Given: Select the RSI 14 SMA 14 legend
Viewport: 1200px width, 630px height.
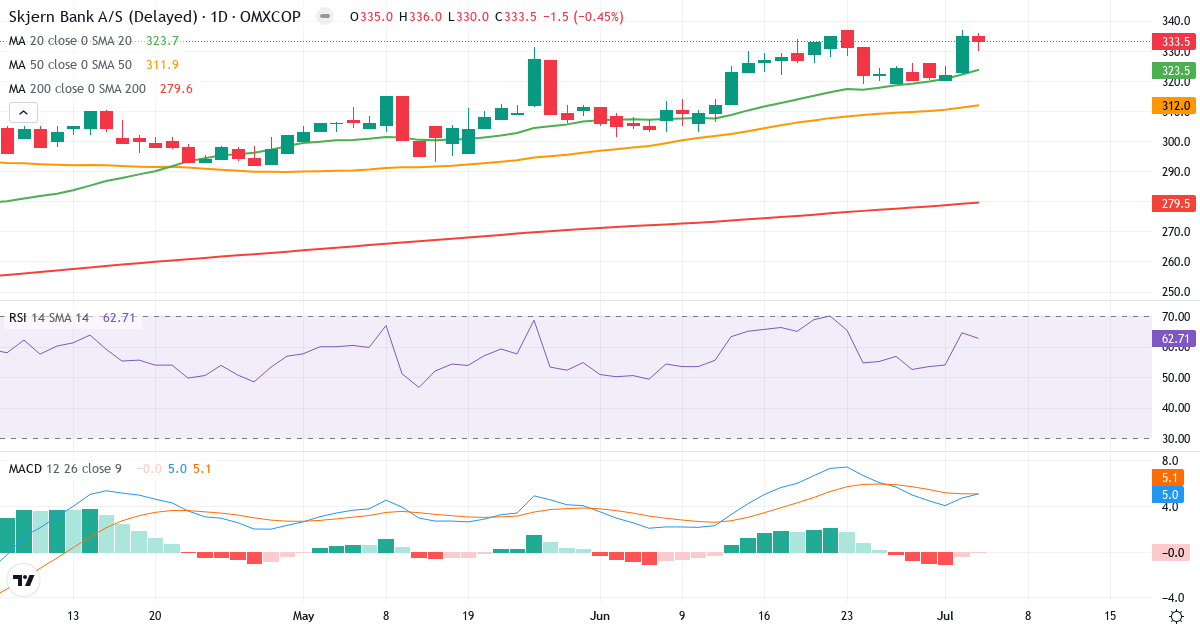Looking at the screenshot, I should 49,318.
